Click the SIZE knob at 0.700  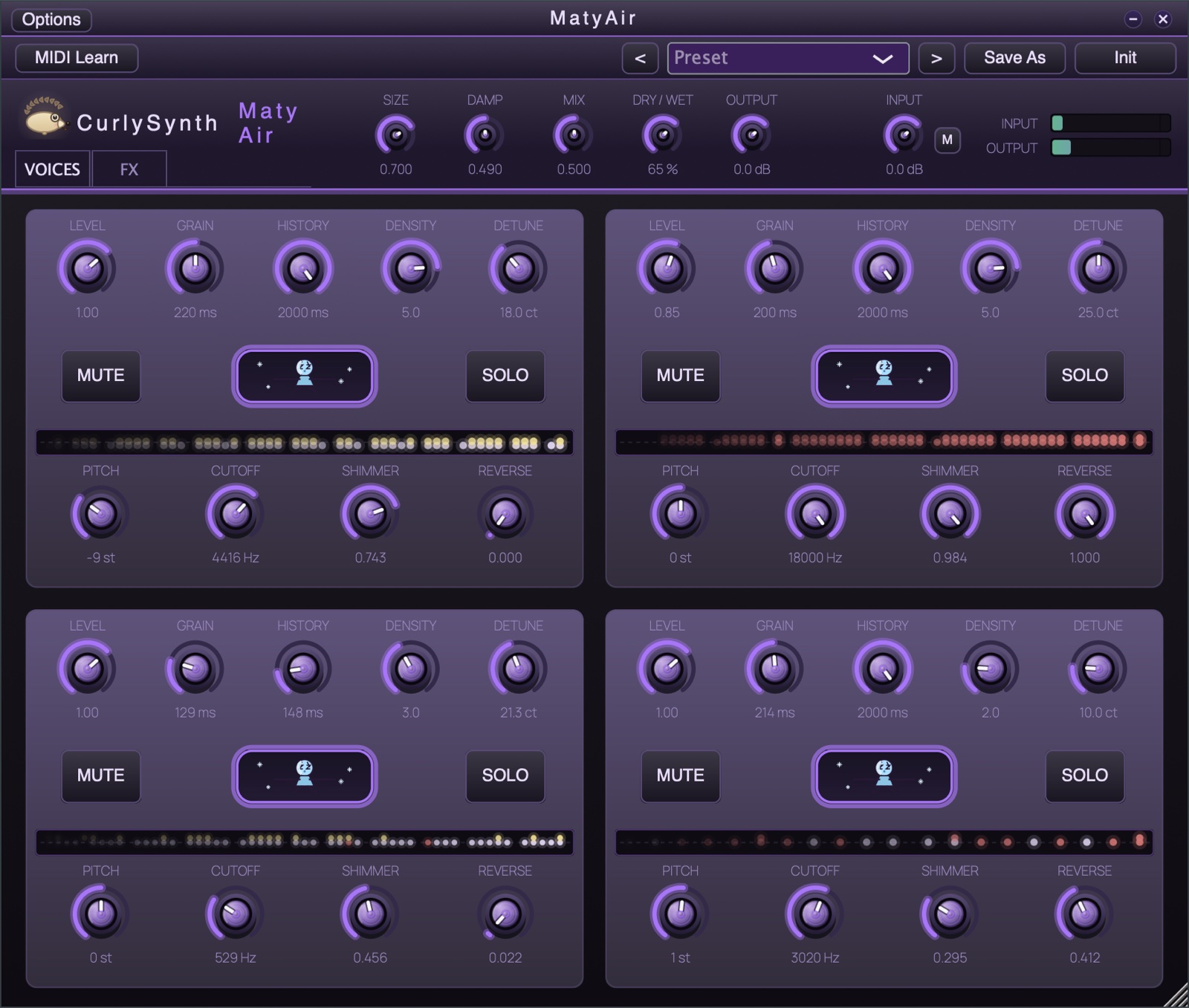[x=395, y=135]
